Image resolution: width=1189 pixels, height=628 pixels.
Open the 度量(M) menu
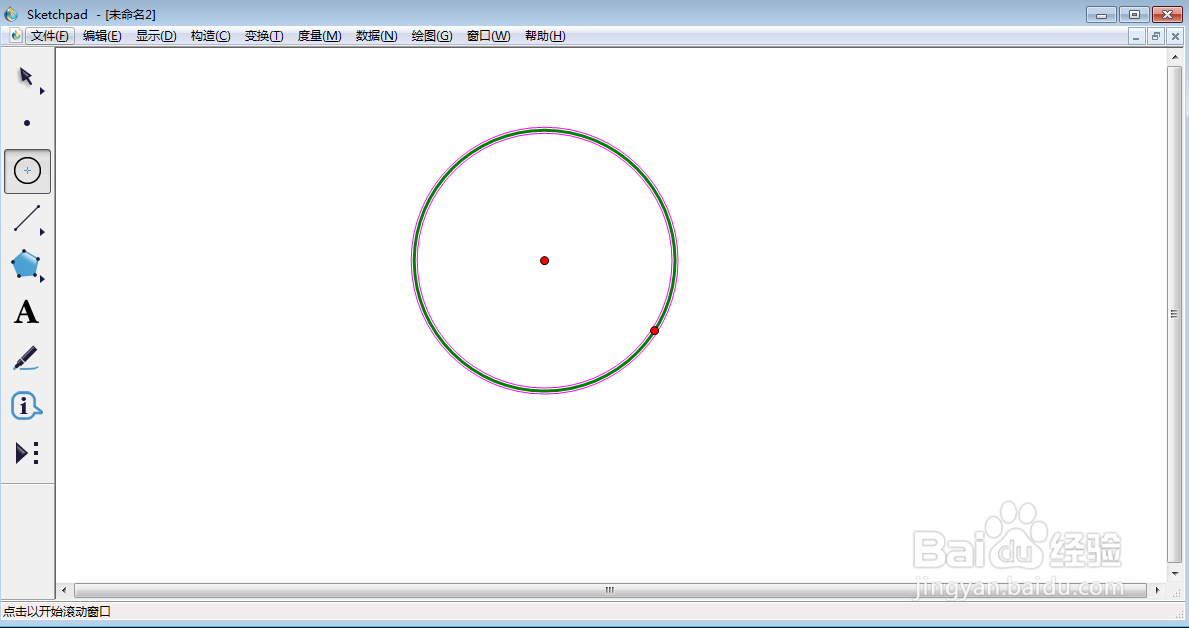click(319, 36)
